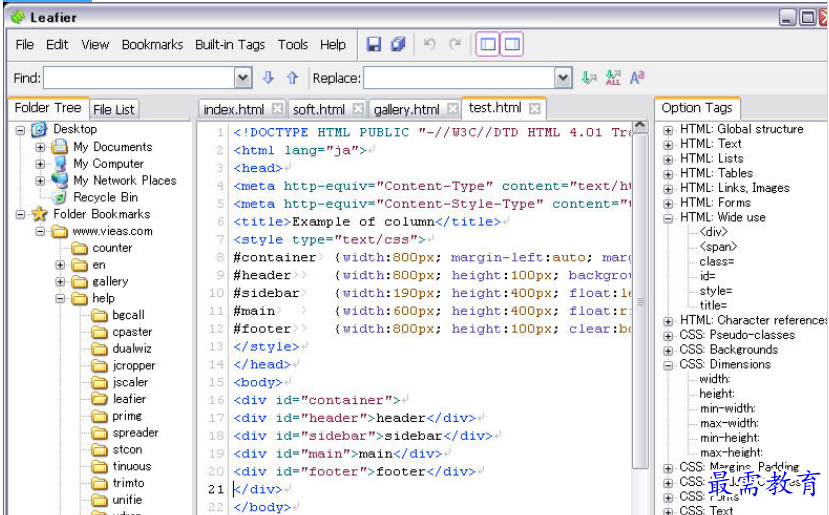Expand My Network Places node
This screenshot has height=515, width=829.
[40, 181]
